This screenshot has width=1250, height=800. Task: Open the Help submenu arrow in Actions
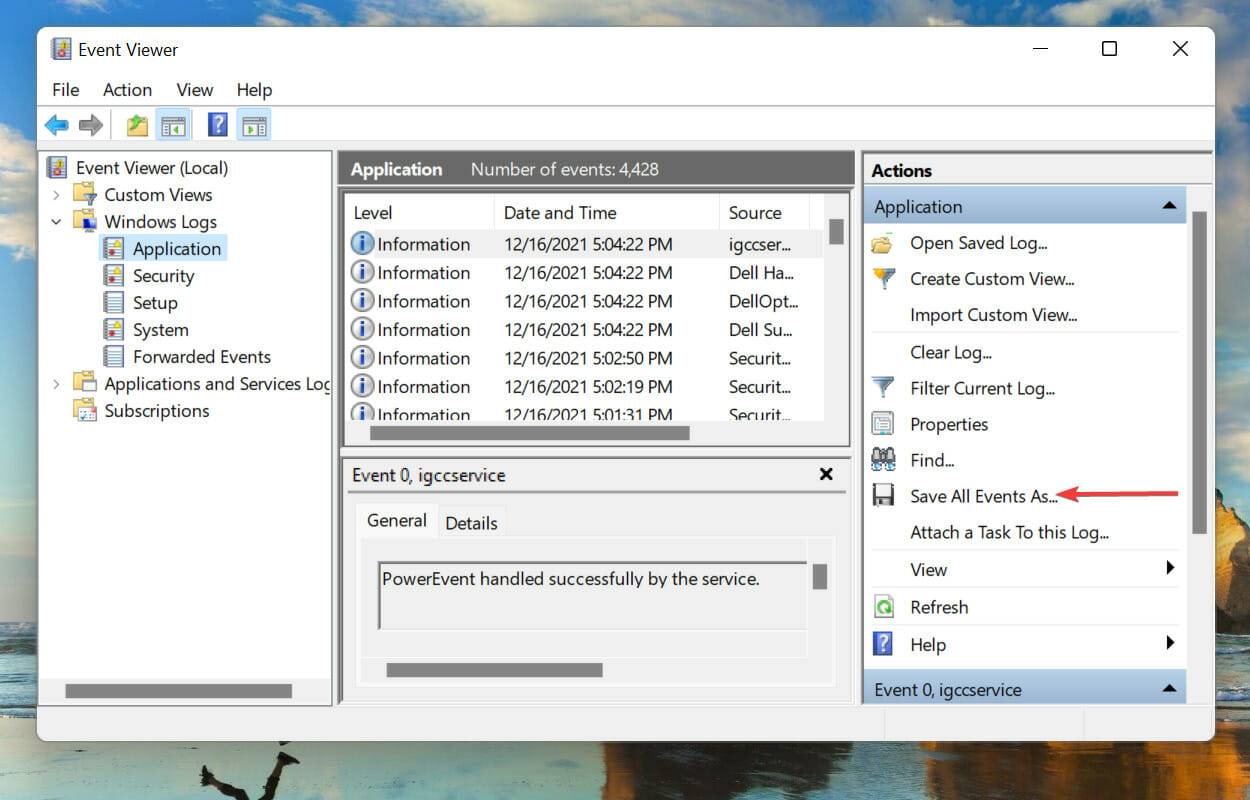1170,643
